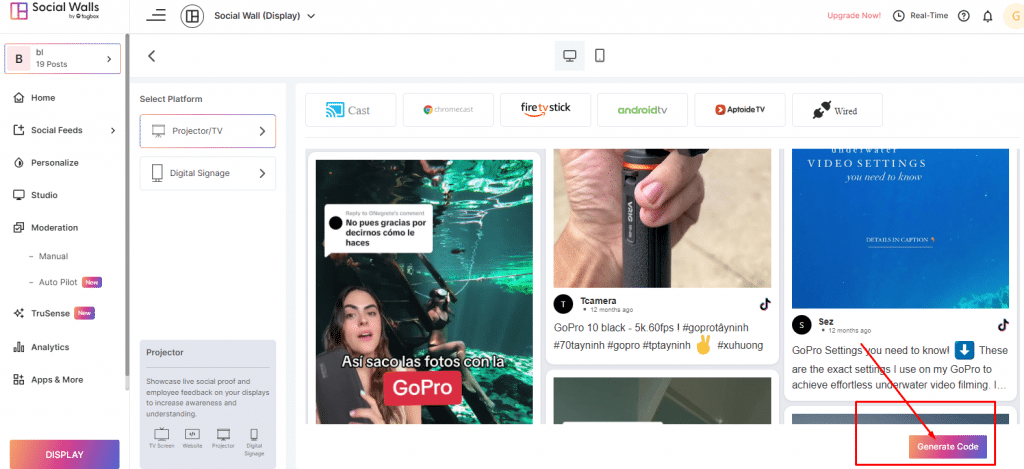This screenshot has width=1024, height=469.
Task: Choose the Android TV option
Action: point(643,110)
